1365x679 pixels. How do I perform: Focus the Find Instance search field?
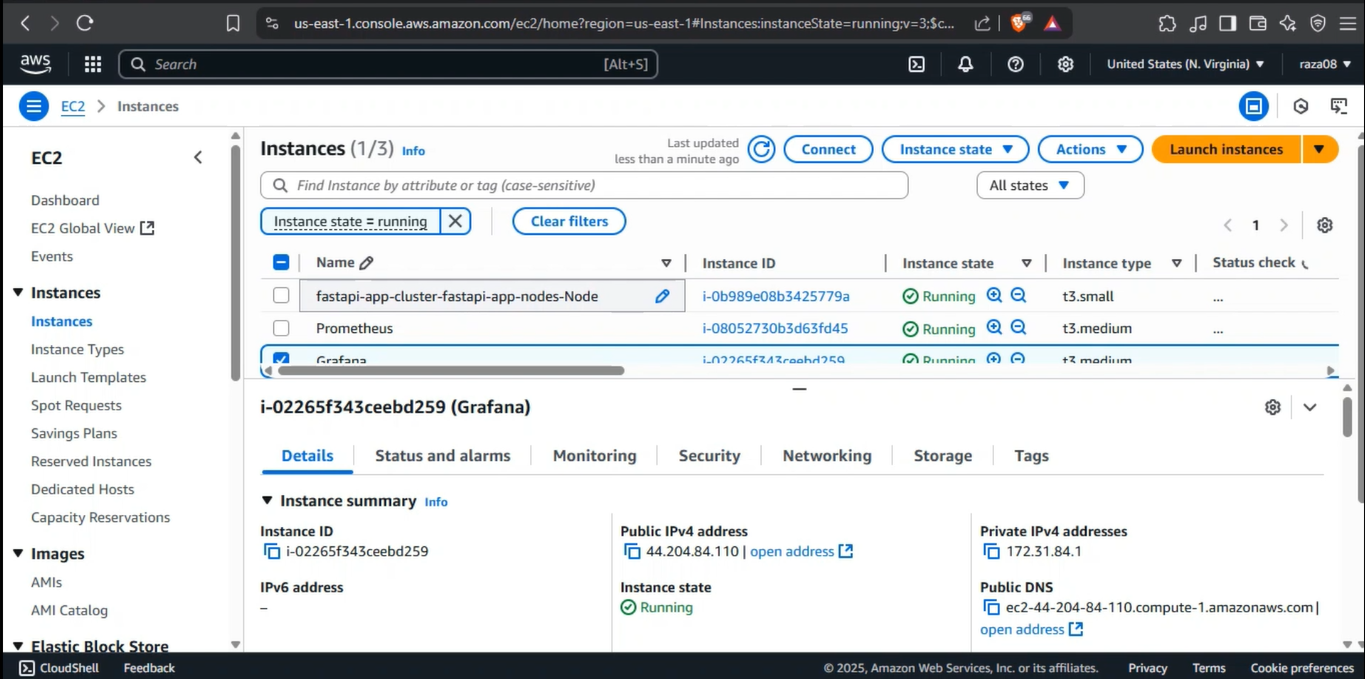click(x=590, y=185)
